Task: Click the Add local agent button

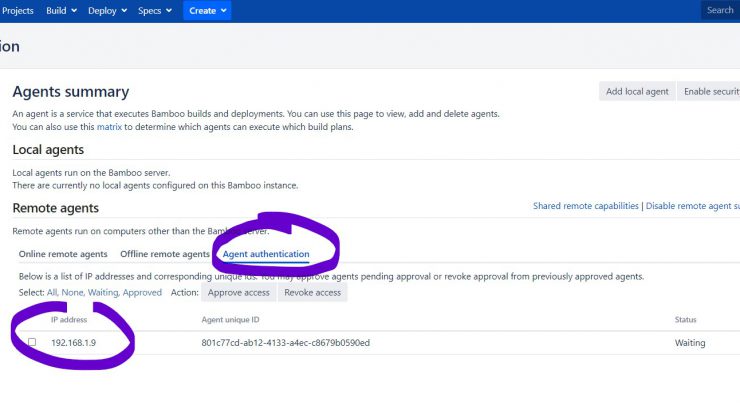Action: point(637,91)
